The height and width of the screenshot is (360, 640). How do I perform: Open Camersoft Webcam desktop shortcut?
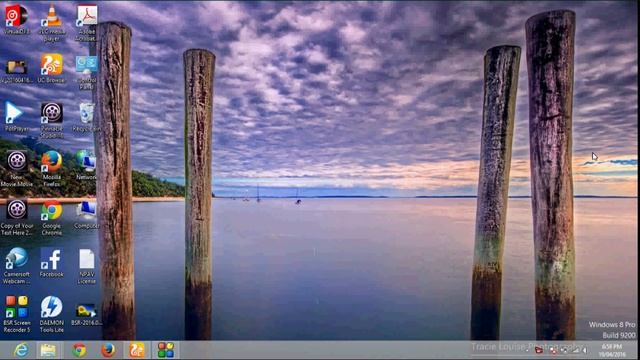click(x=17, y=265)
